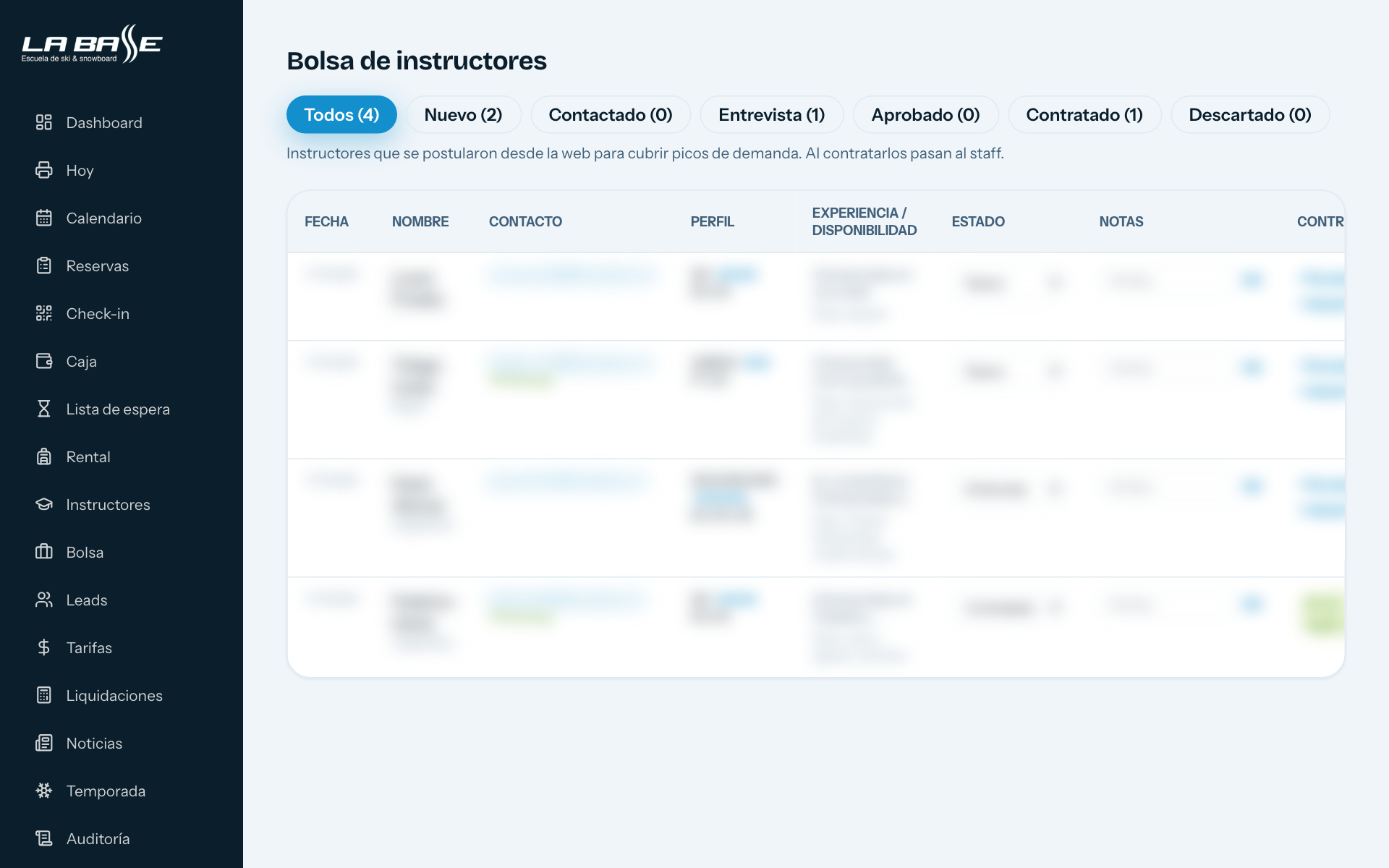
Task: Click the Leads people icon
Action: pos(44,600)
